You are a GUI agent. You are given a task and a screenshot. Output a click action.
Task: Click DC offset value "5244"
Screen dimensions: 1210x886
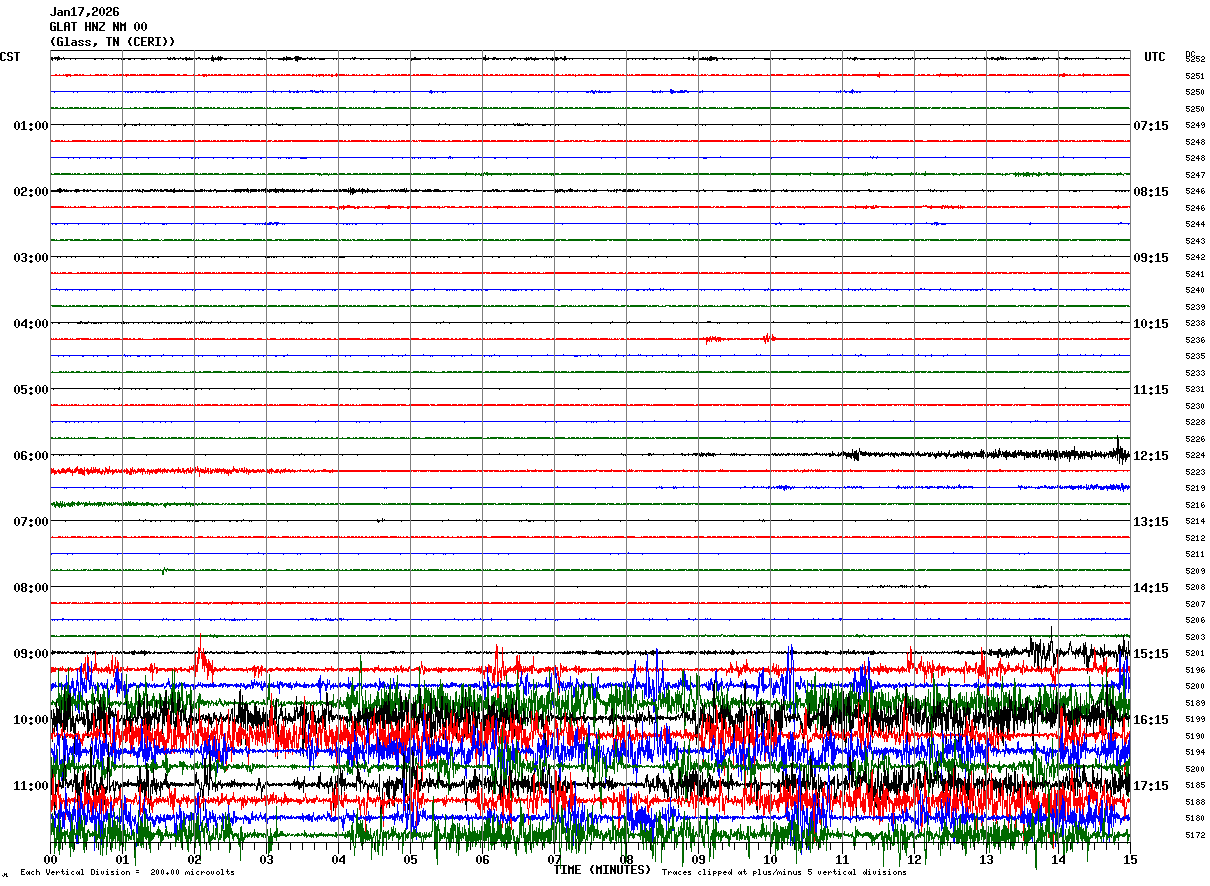1195,225
